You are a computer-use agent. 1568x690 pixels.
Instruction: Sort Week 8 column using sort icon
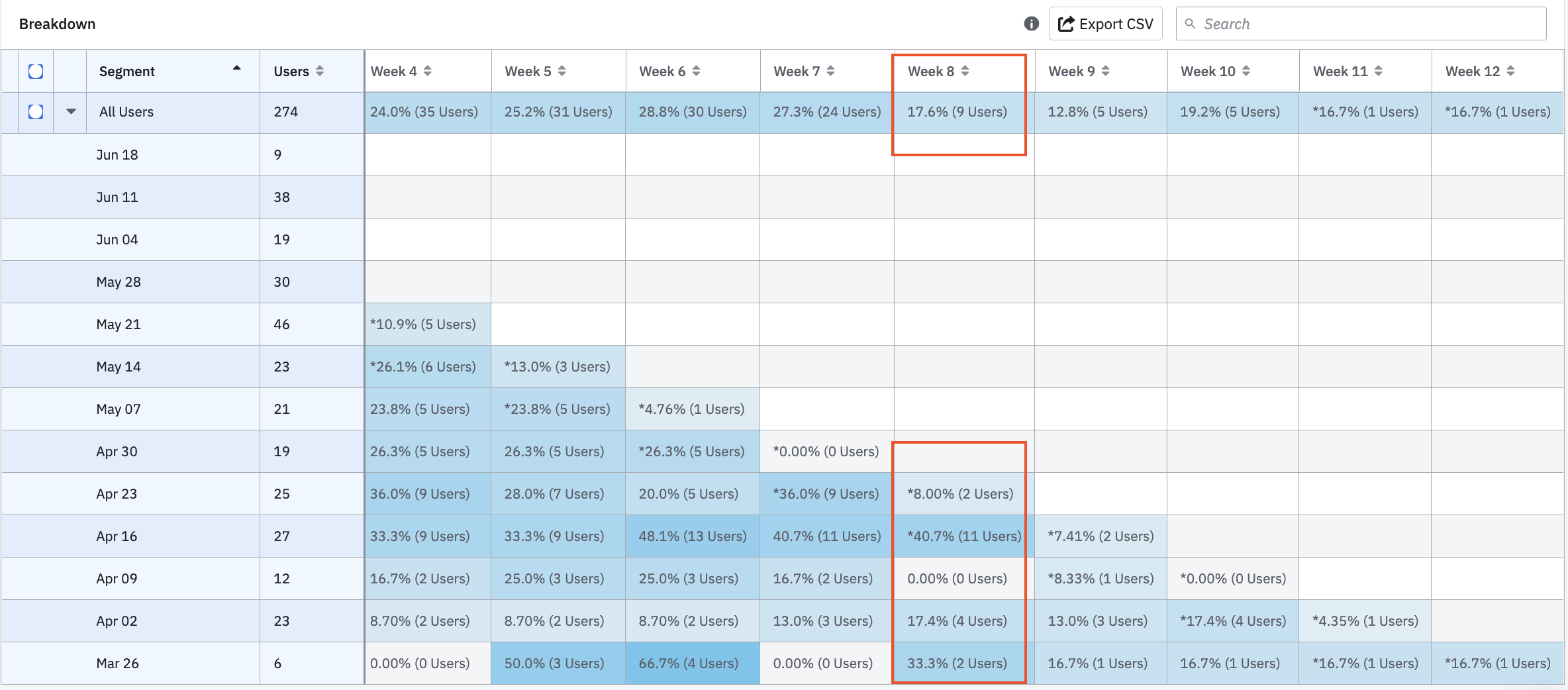(965, 71)
